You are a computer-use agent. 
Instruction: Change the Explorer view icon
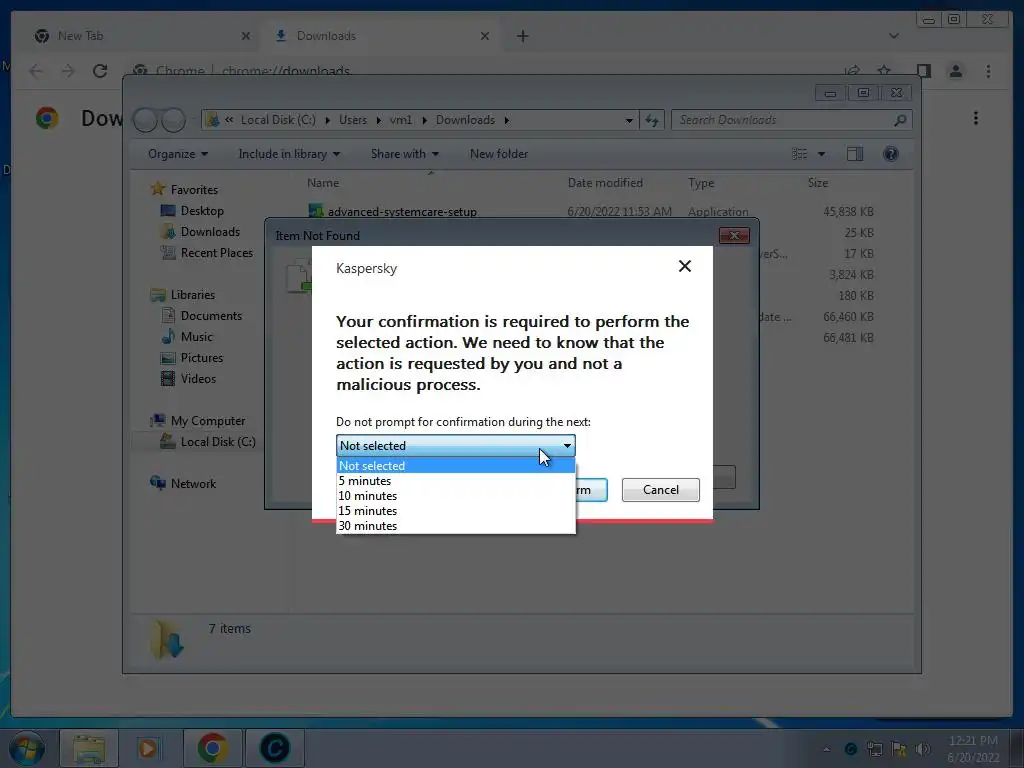coord(799,154)
